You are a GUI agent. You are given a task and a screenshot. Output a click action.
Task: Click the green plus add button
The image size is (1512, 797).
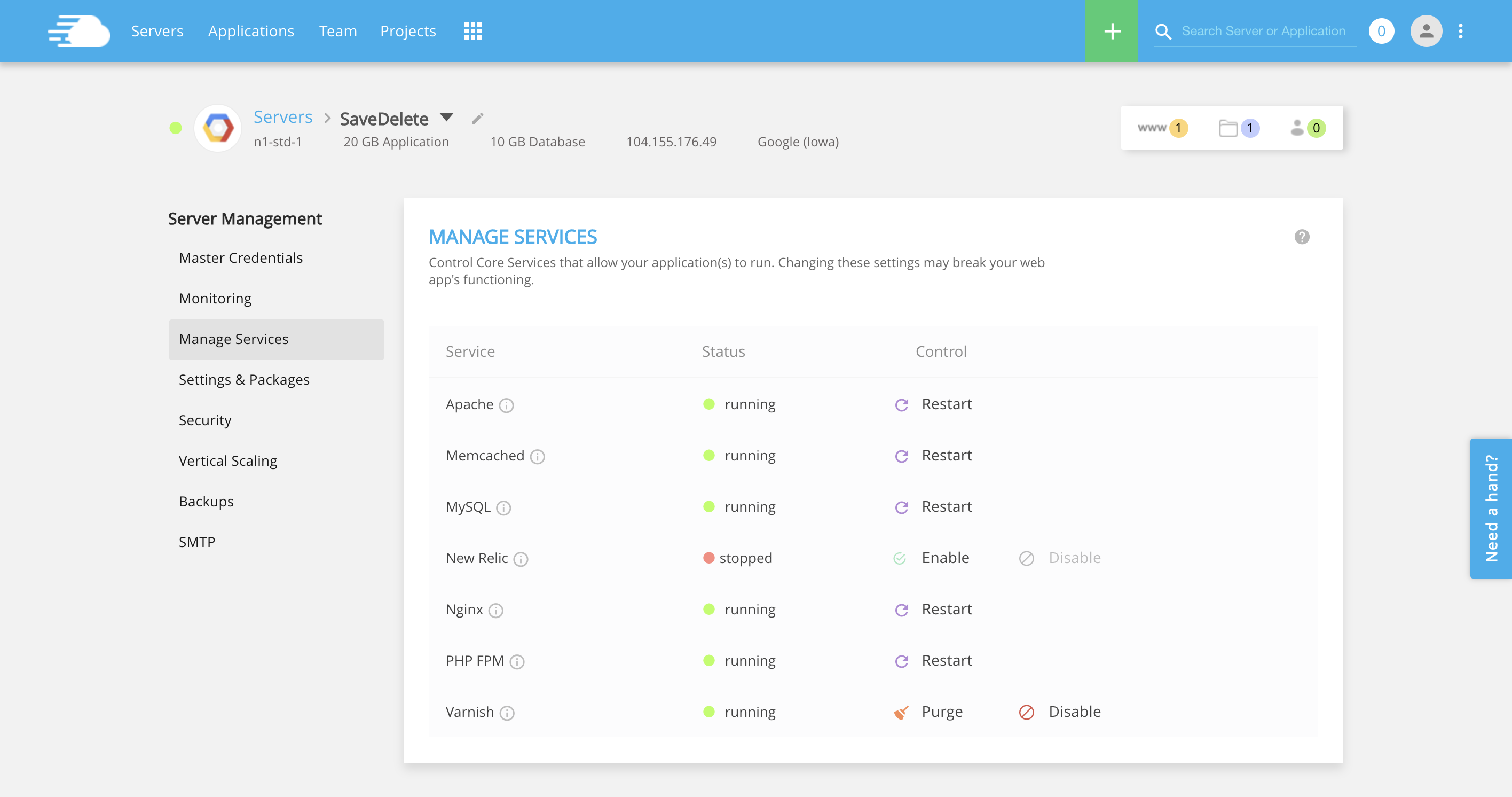click(1111, 31)
